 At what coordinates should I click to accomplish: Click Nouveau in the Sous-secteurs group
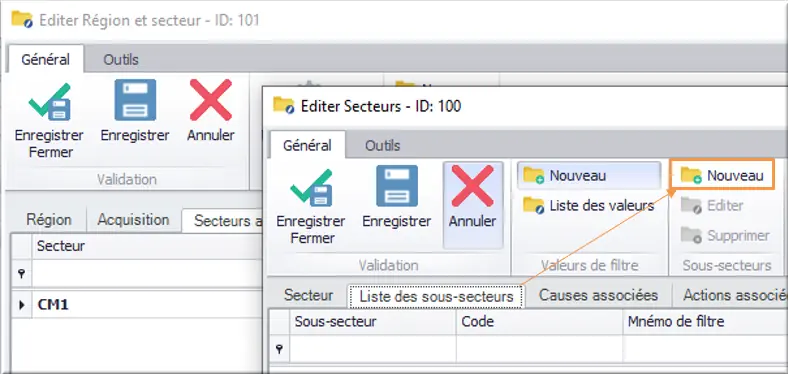(x=722, y=175)
